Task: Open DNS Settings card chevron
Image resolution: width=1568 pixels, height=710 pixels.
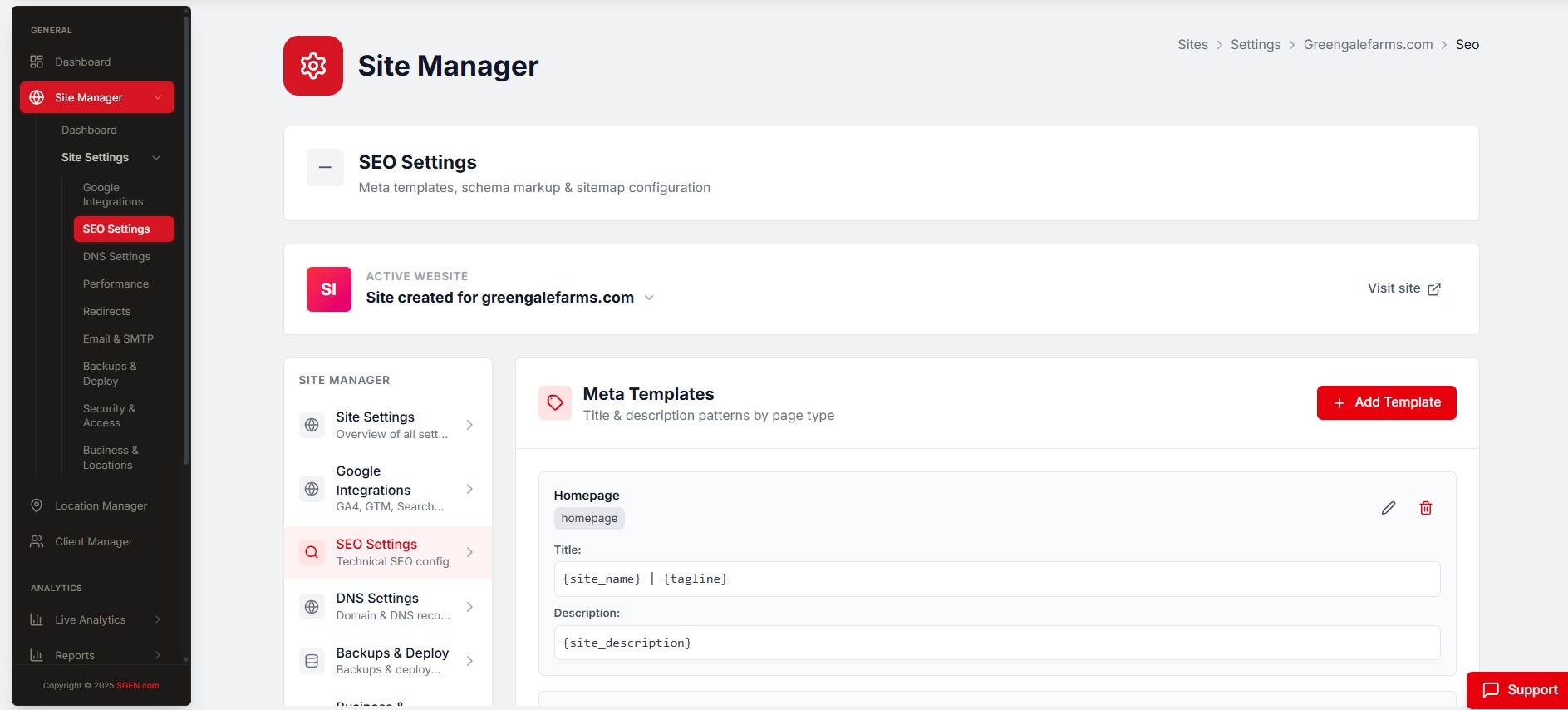Action: click(469, 607)
